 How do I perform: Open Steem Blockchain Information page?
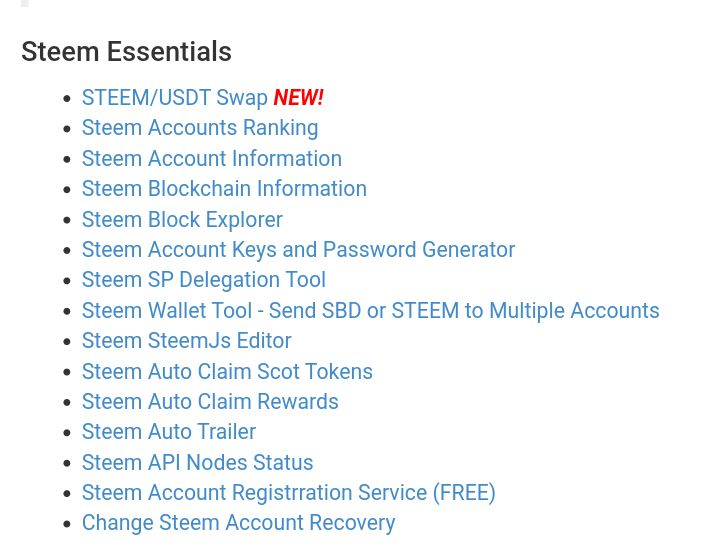tap(224, 189)
